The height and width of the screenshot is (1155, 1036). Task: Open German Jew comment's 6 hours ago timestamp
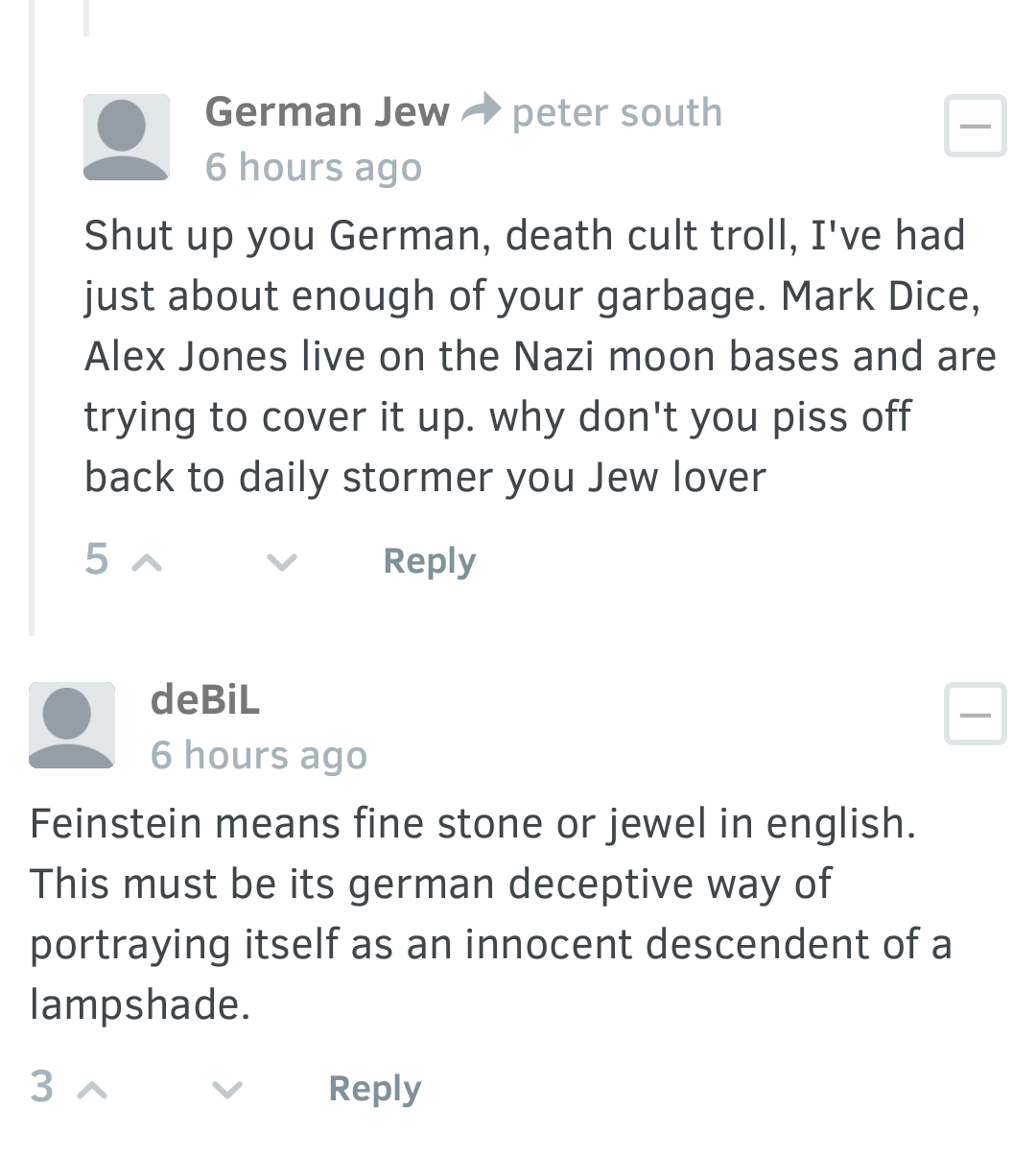[314, 167]
